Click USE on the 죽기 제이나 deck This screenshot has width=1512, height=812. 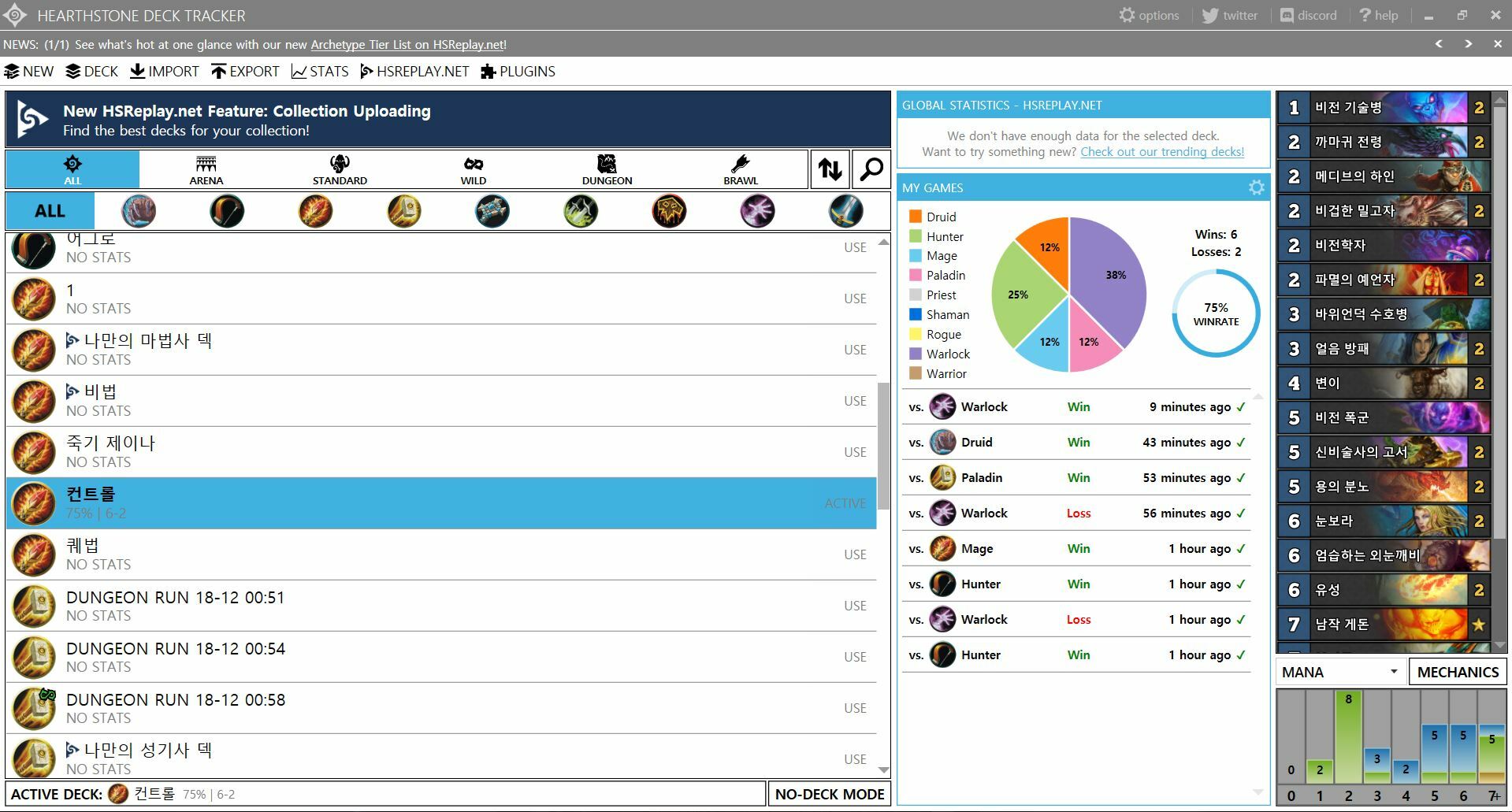[x=855, y=452]
